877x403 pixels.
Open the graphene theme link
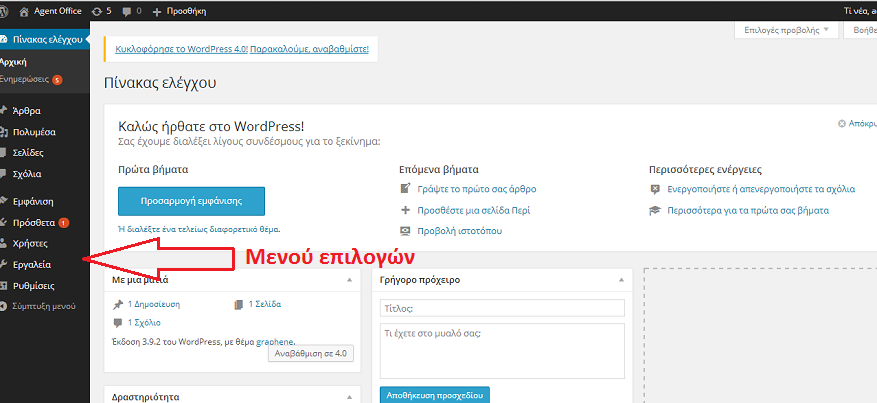click(x=275, y=342)
